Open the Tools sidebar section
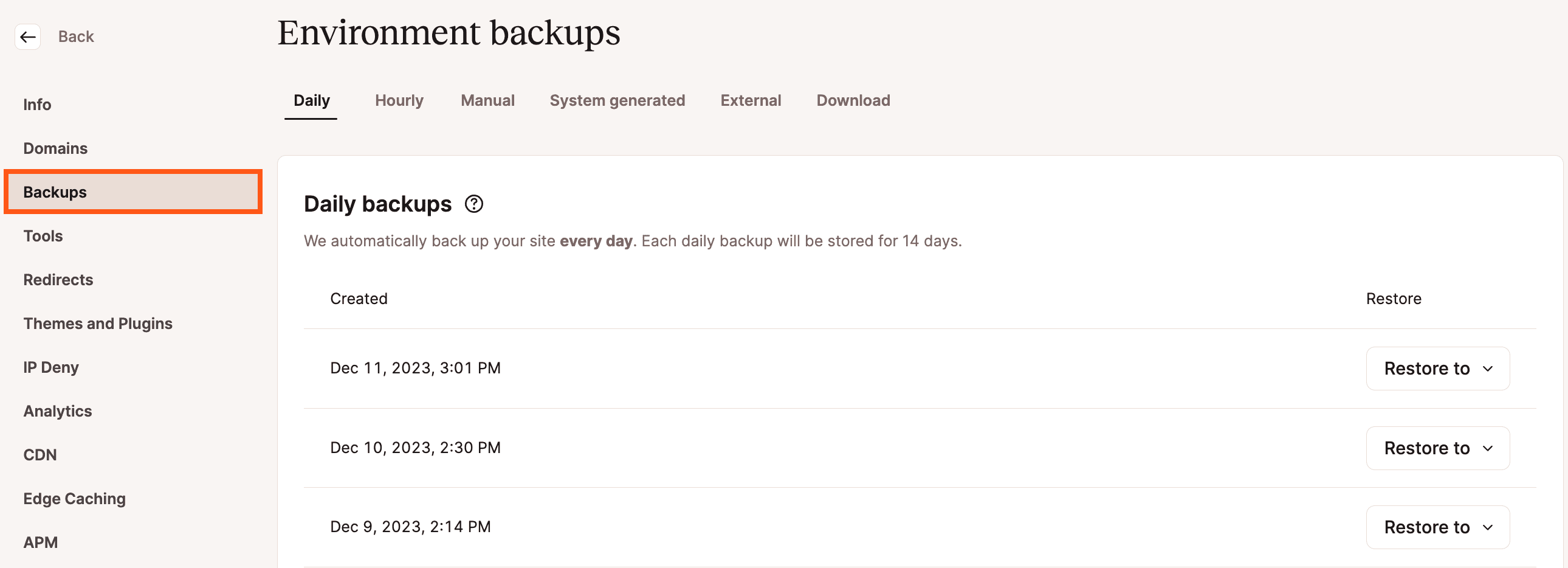The height and width of the screenshot is (568, 1568). [43, 236]
